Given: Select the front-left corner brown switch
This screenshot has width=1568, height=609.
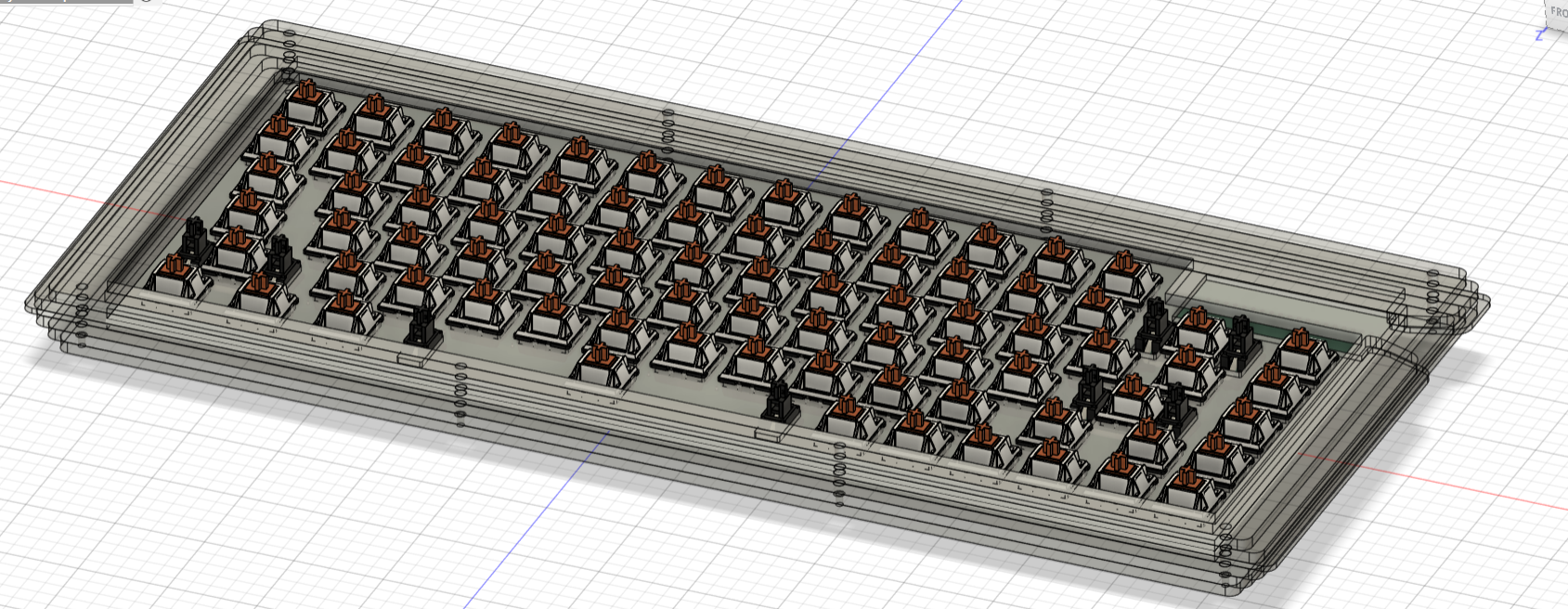Looking at the screenshot, I should tap(175, 277).
